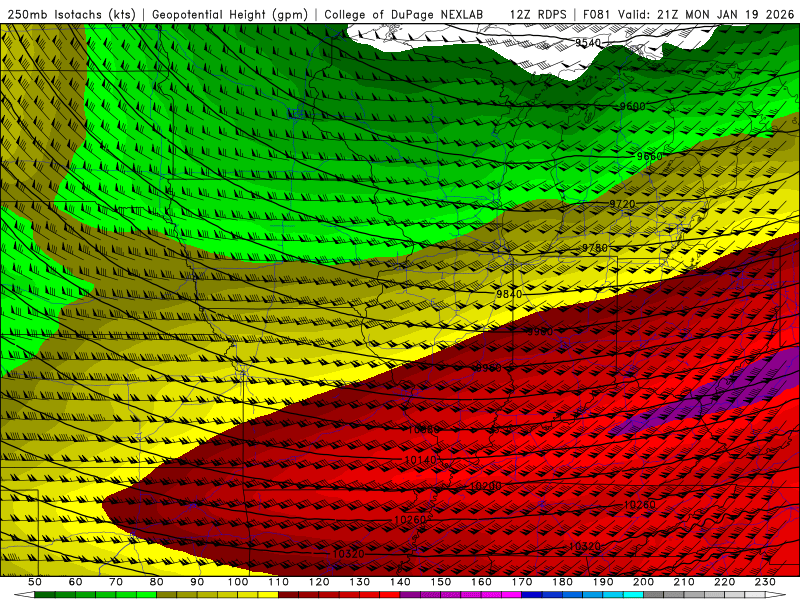
Task: Click the 150 value on the color scale
Action: 441,582
